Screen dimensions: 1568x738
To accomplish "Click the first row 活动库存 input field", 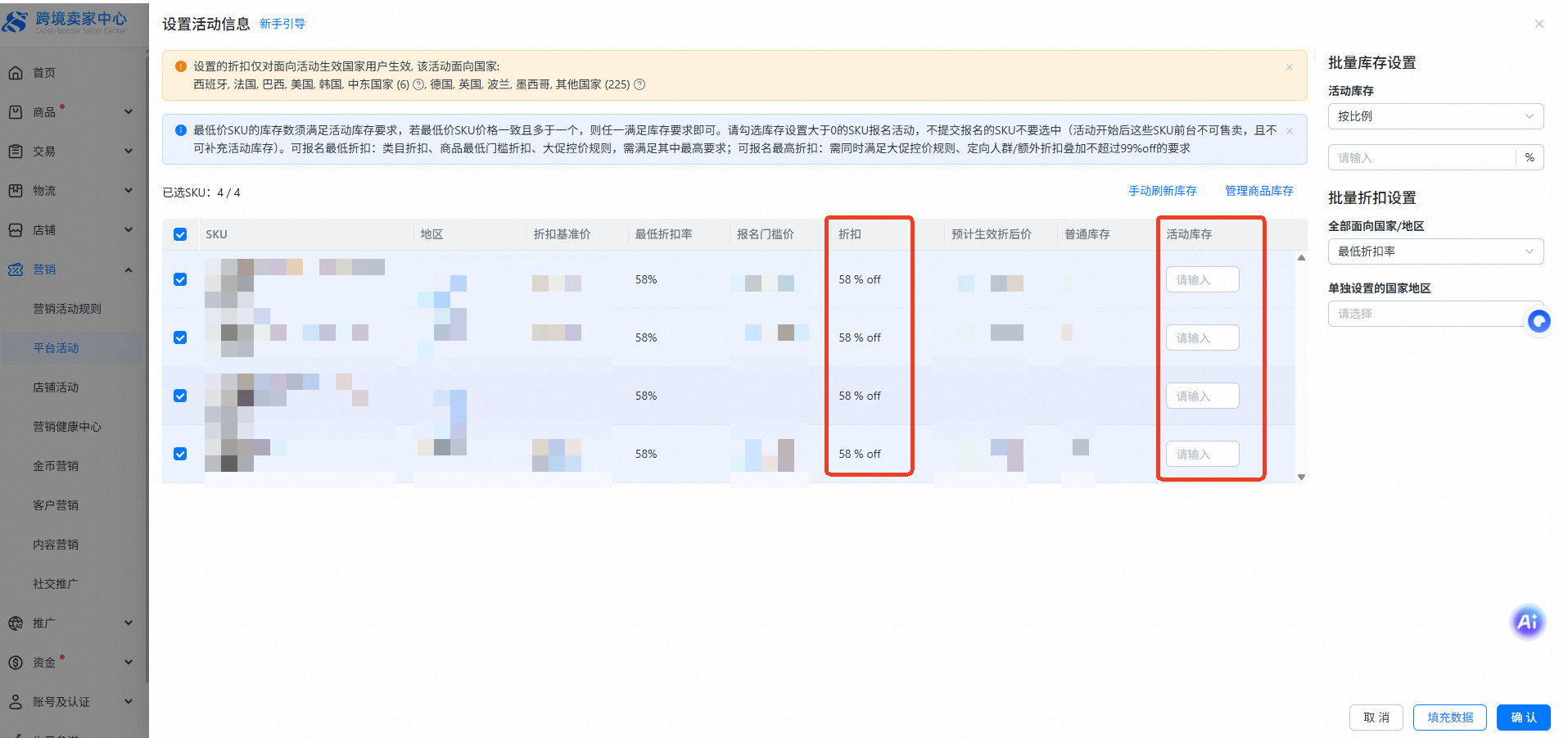I will point(1201,280).
